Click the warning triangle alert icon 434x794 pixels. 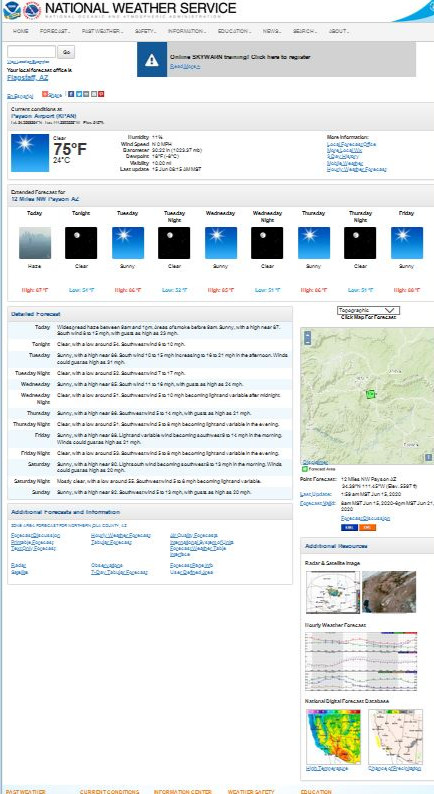(151, 60)
